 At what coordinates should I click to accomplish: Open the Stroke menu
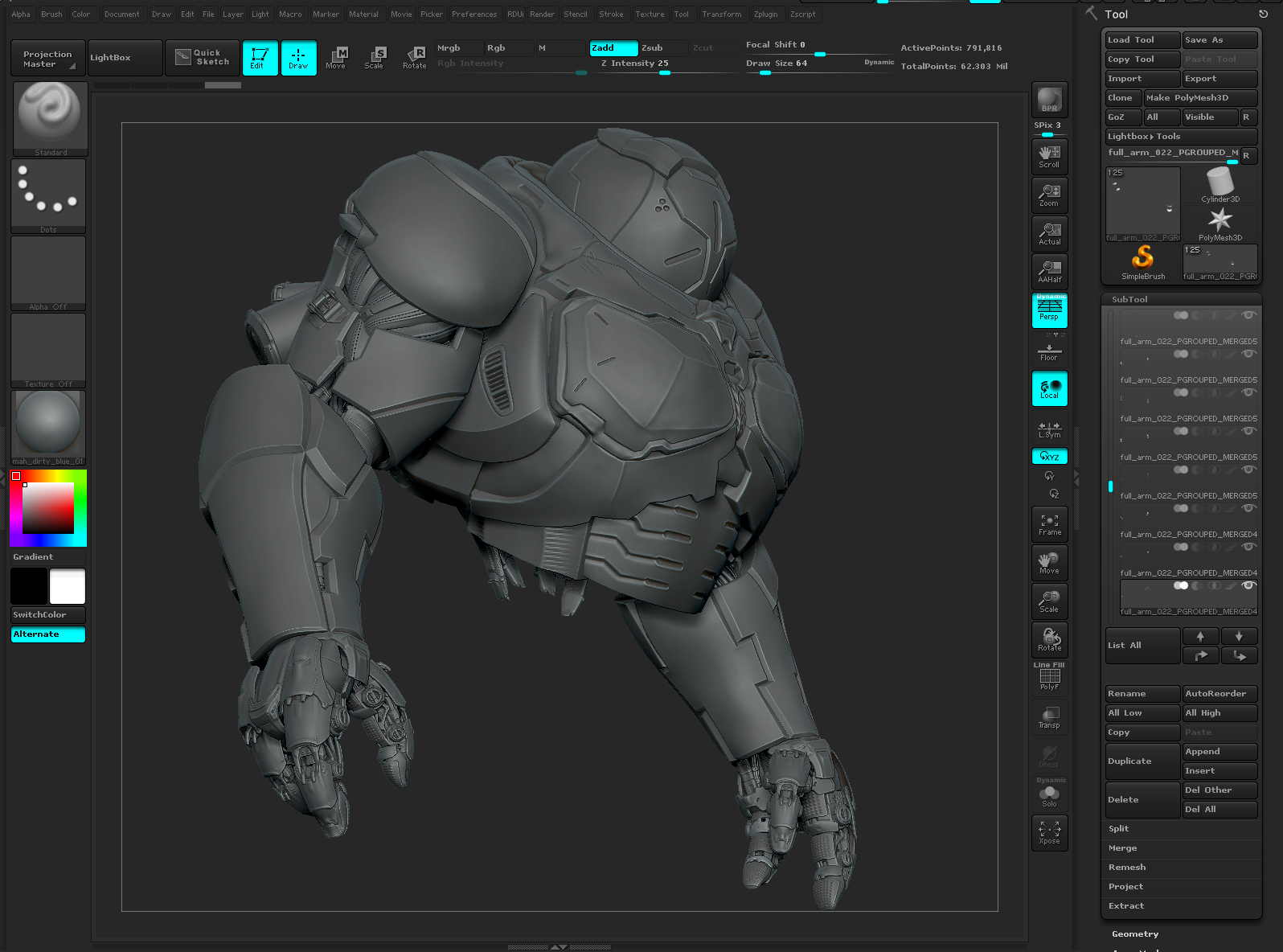point(611,14)
